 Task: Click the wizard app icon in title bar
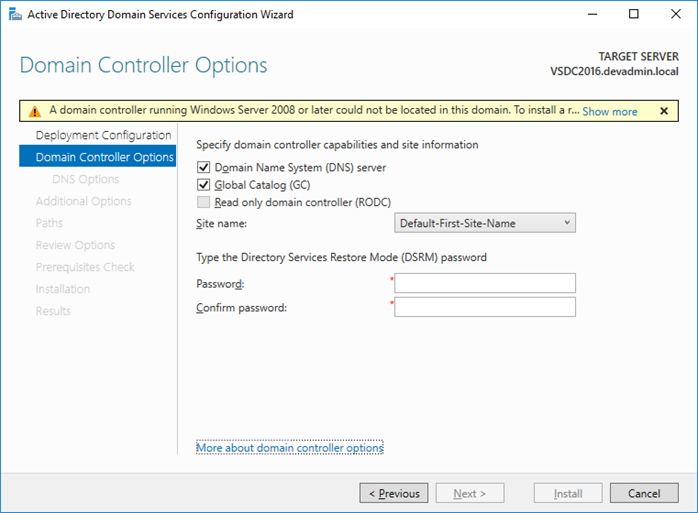(x=15, y=14)
